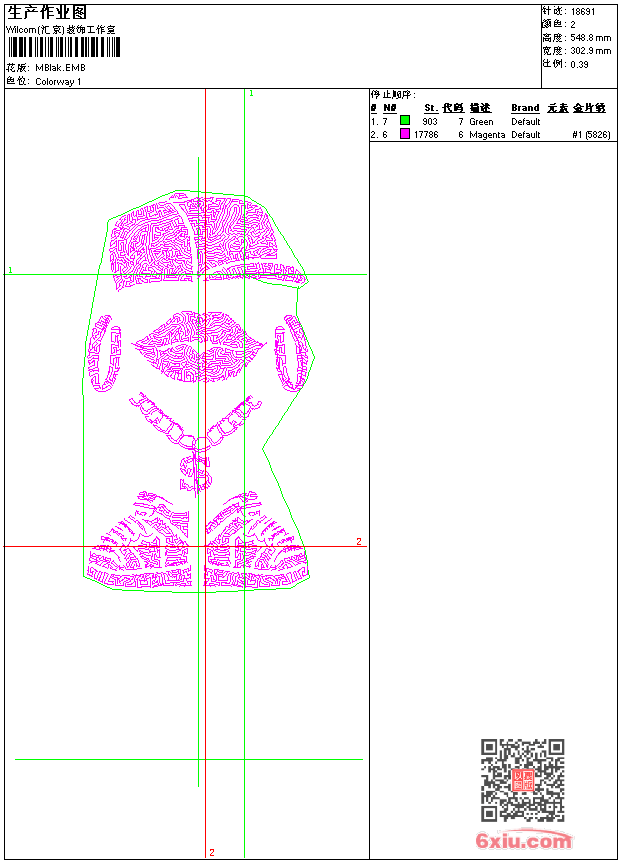Click the sequin count '#1 (5826)' value
Screen dimensions: 620x860
point(591,134)
